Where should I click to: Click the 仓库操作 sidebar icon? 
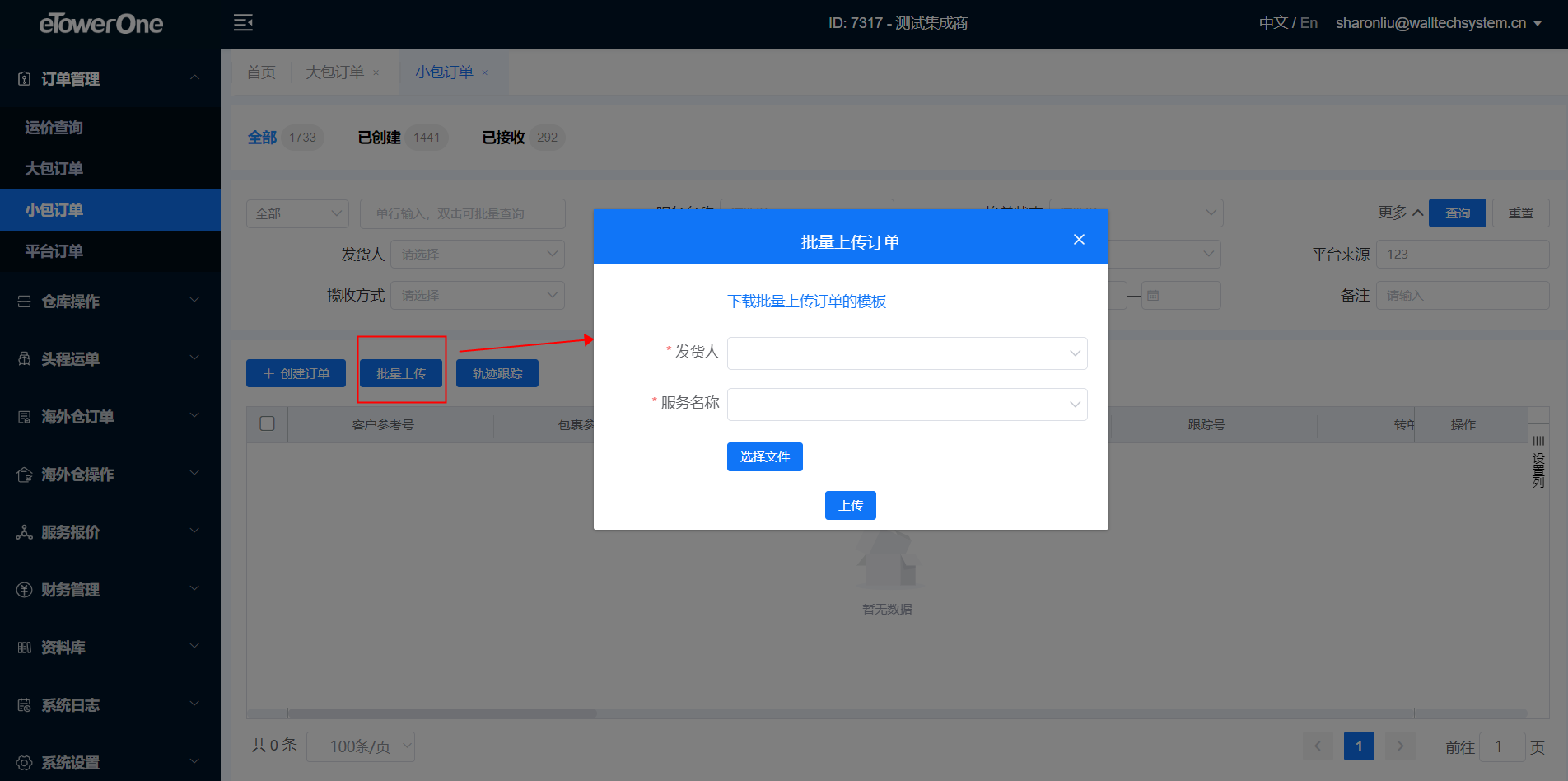[x=25, y=302]
